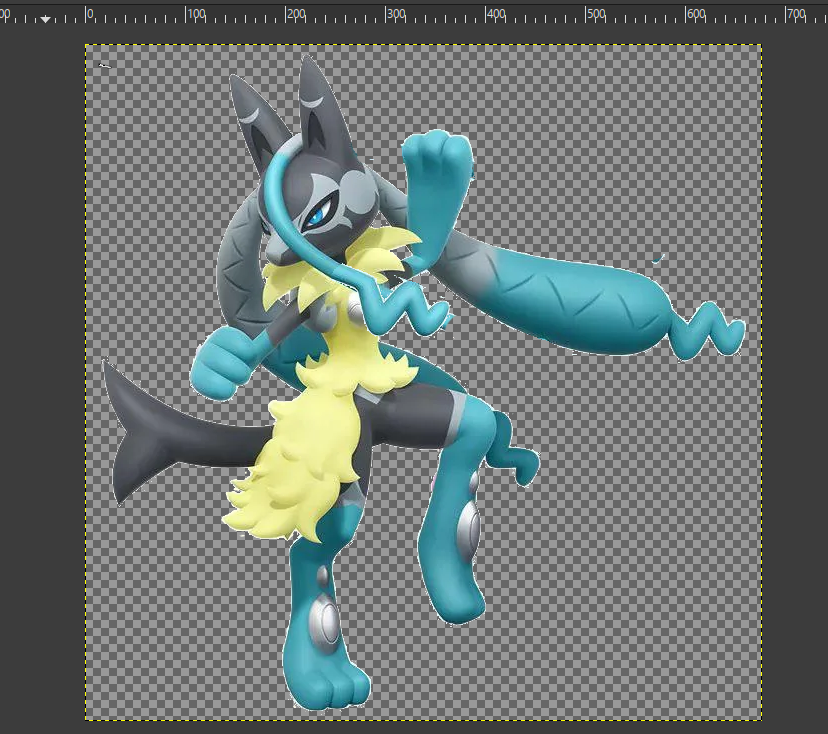Click the "500" label on the ruler
This screenshot has height=734, width=828.
point(596,14)
